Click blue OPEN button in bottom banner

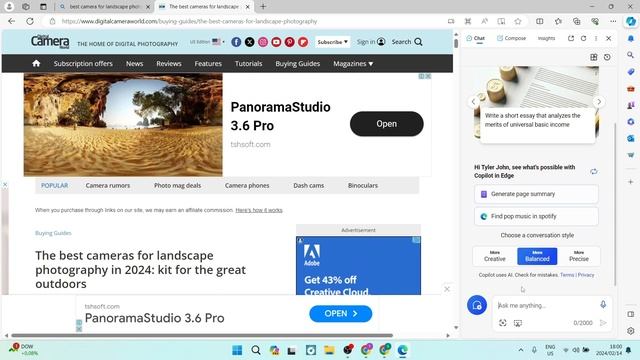tap(340, 313)
